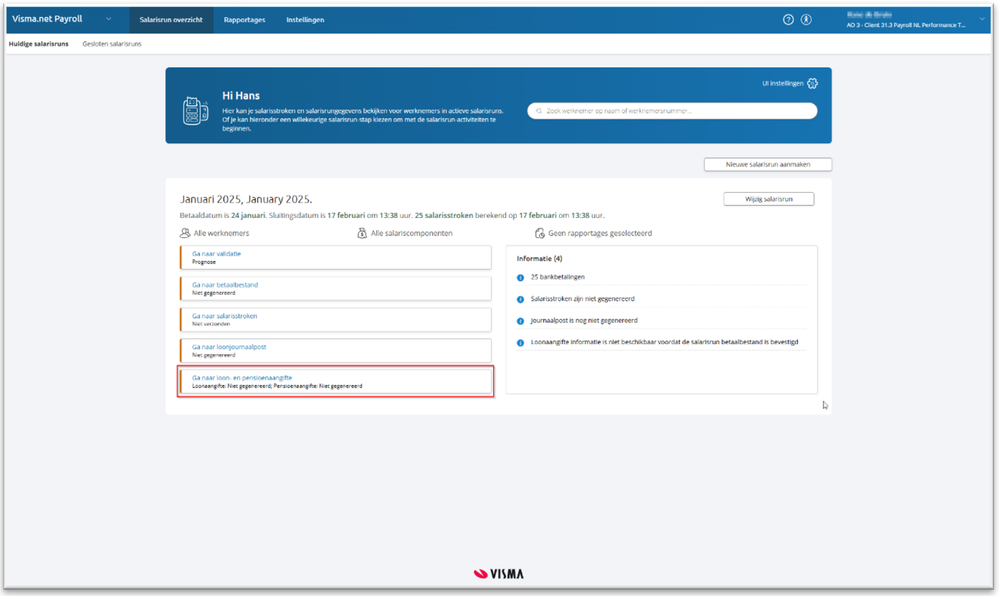The width and height of the screenshot is (999, 596).
Task: Click the Alle werknemers filter label
Action: click(221, 233)
